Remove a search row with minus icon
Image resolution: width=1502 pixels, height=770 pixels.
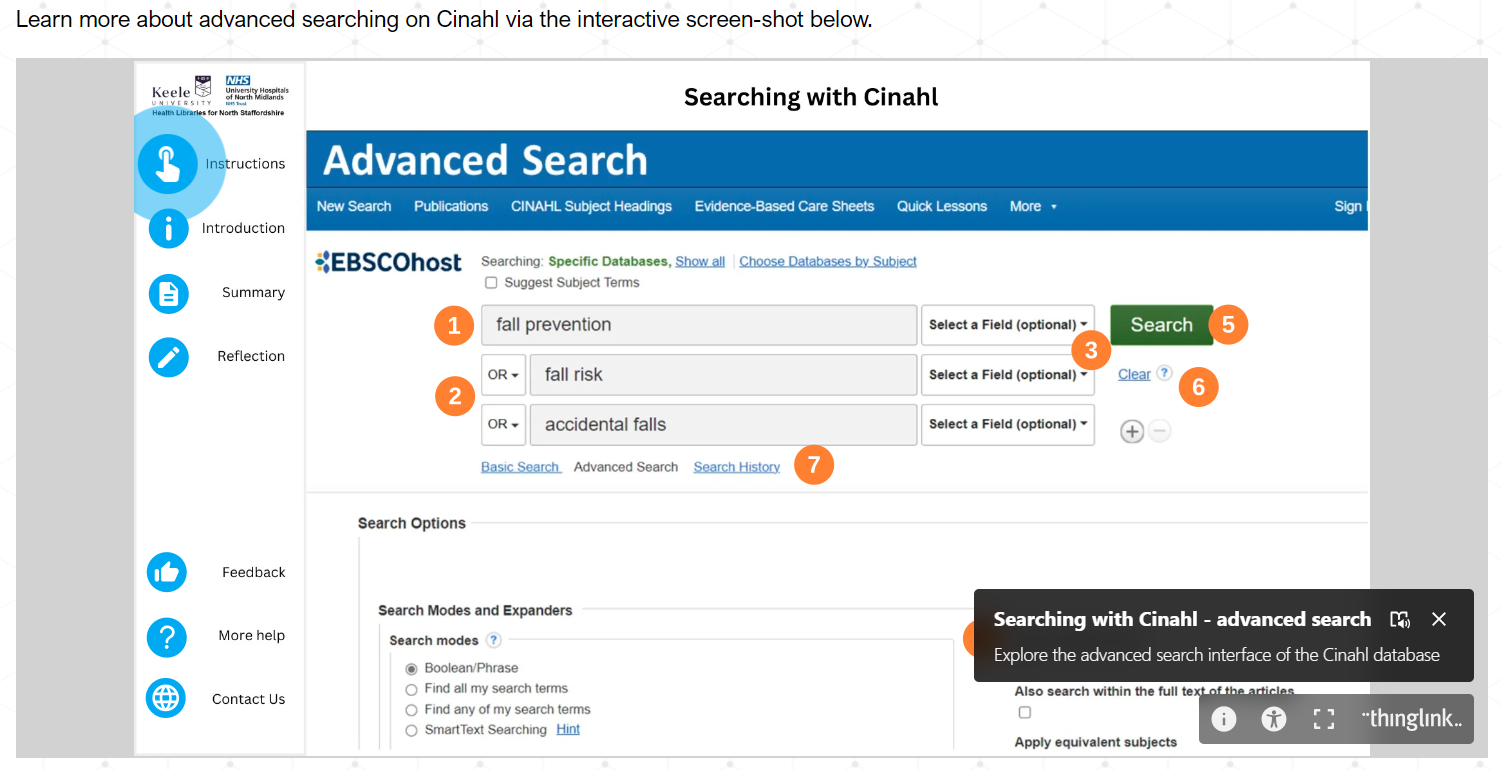[1159, 431]
